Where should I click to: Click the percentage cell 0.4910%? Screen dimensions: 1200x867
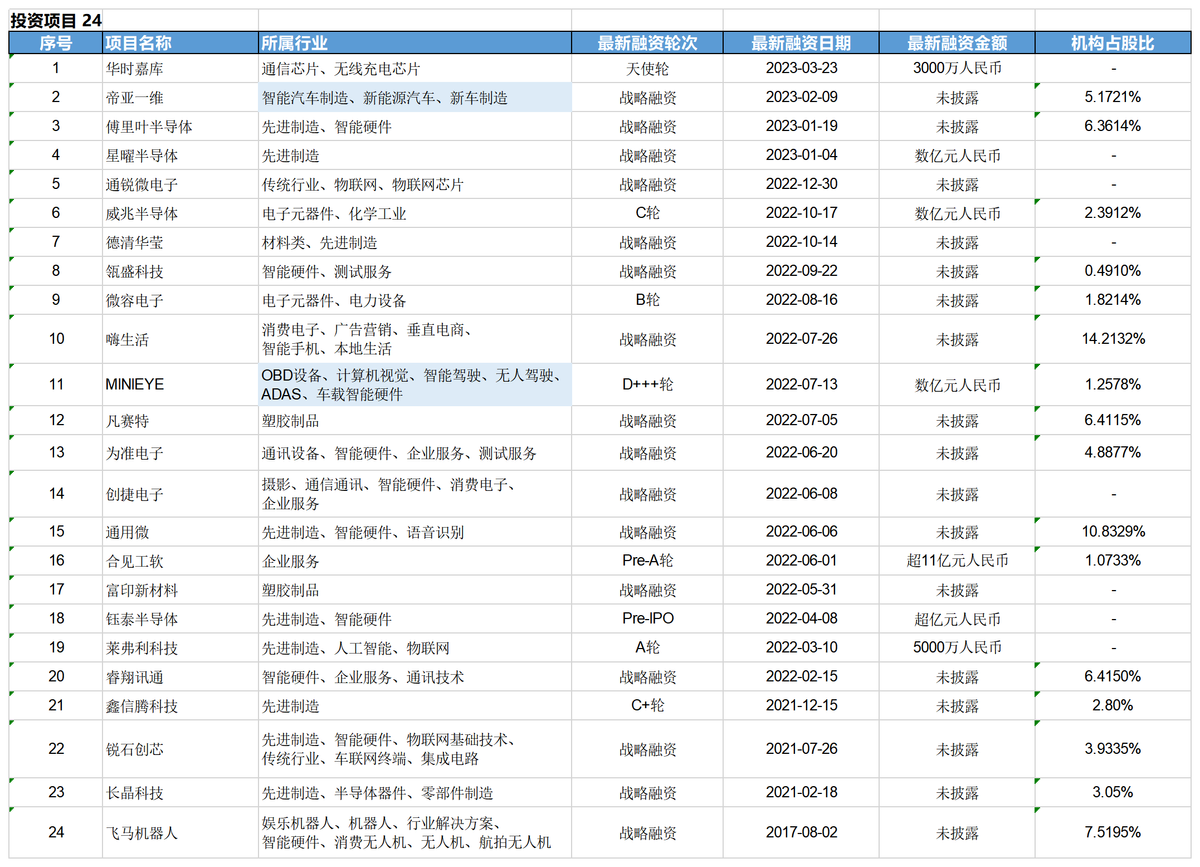(1113, 272)
